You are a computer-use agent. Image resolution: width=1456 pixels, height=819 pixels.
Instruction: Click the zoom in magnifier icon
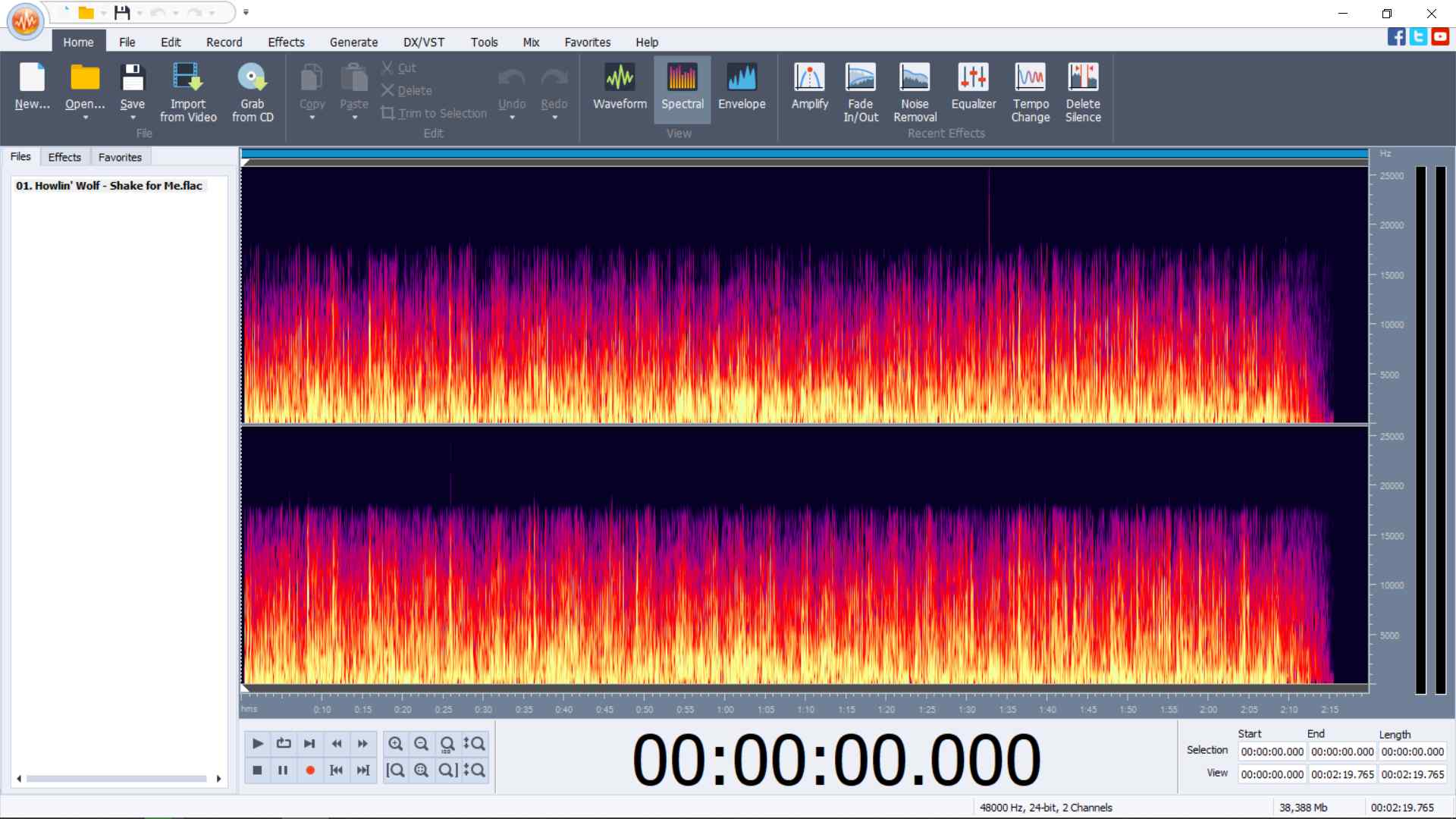pos(396,744)
